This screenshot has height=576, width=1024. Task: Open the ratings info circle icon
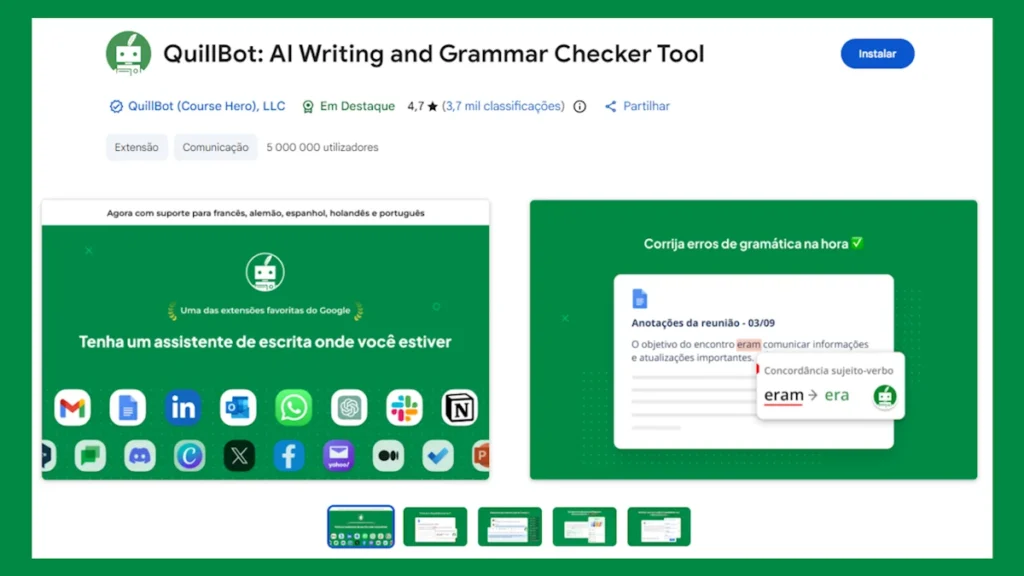(580, 107)
